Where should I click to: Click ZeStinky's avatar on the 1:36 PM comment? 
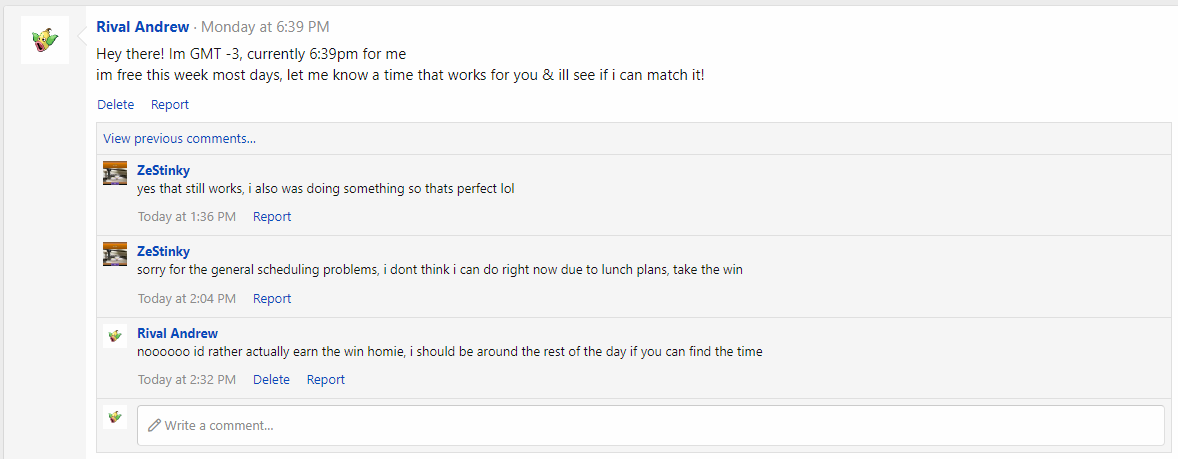tap(115, 173)
